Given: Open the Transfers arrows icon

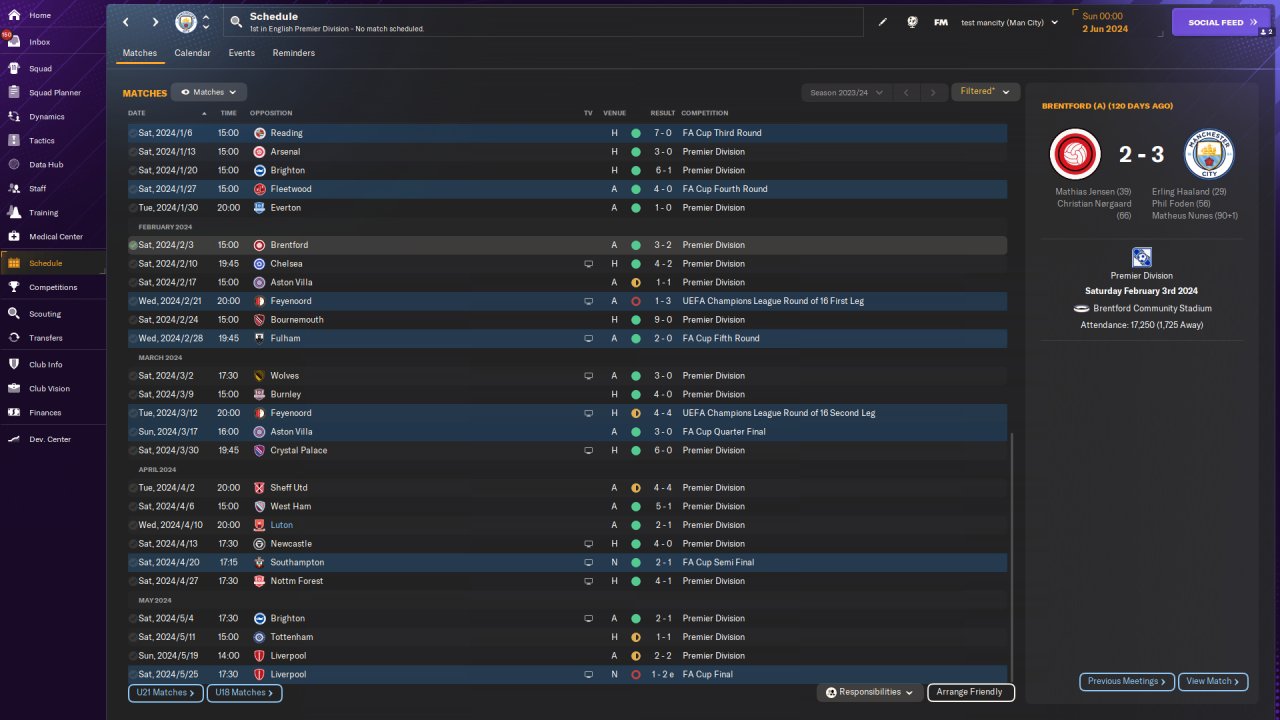Looking at the screenshot, I should point(14,338).
